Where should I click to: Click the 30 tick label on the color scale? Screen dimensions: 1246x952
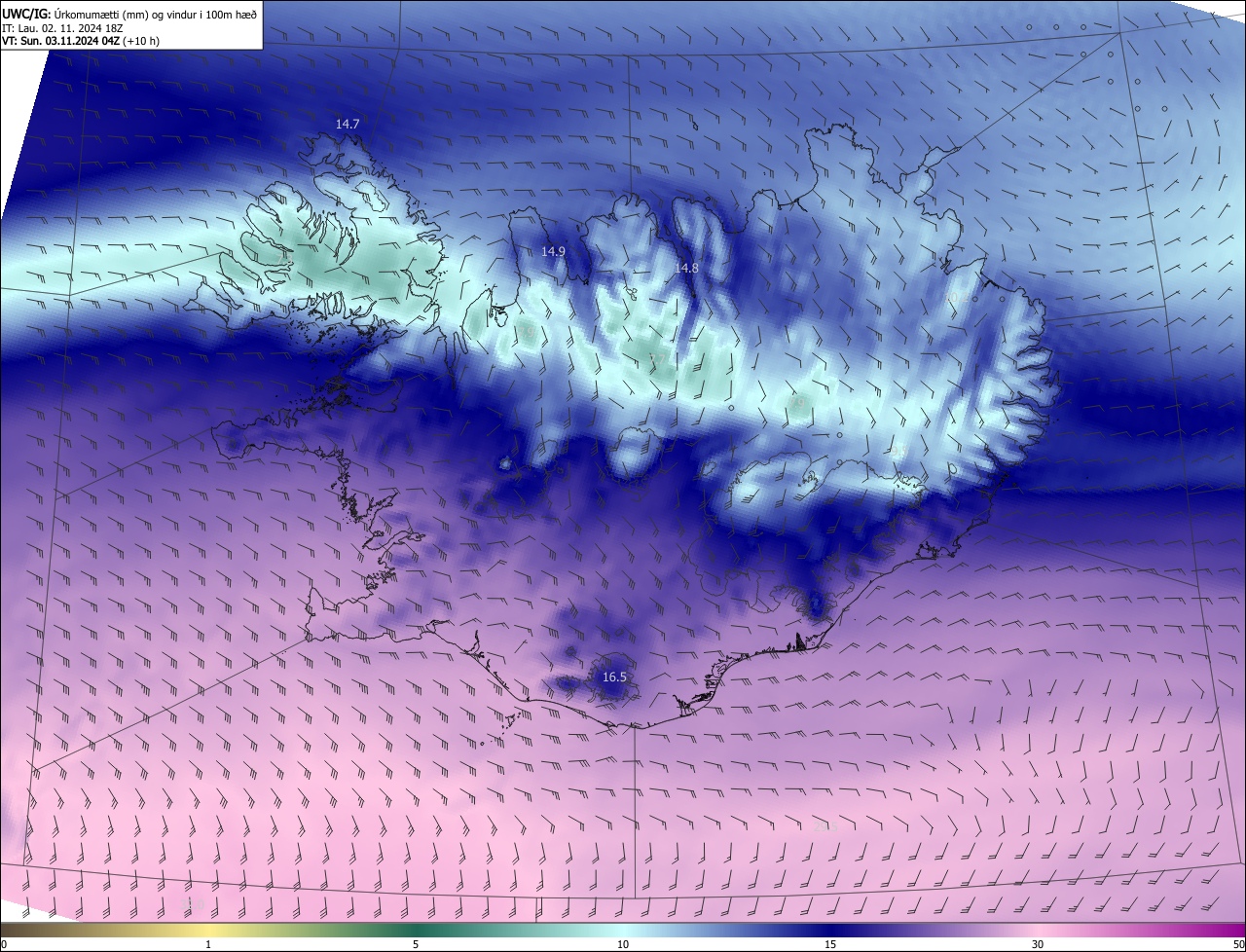[x=1038, y=944]
